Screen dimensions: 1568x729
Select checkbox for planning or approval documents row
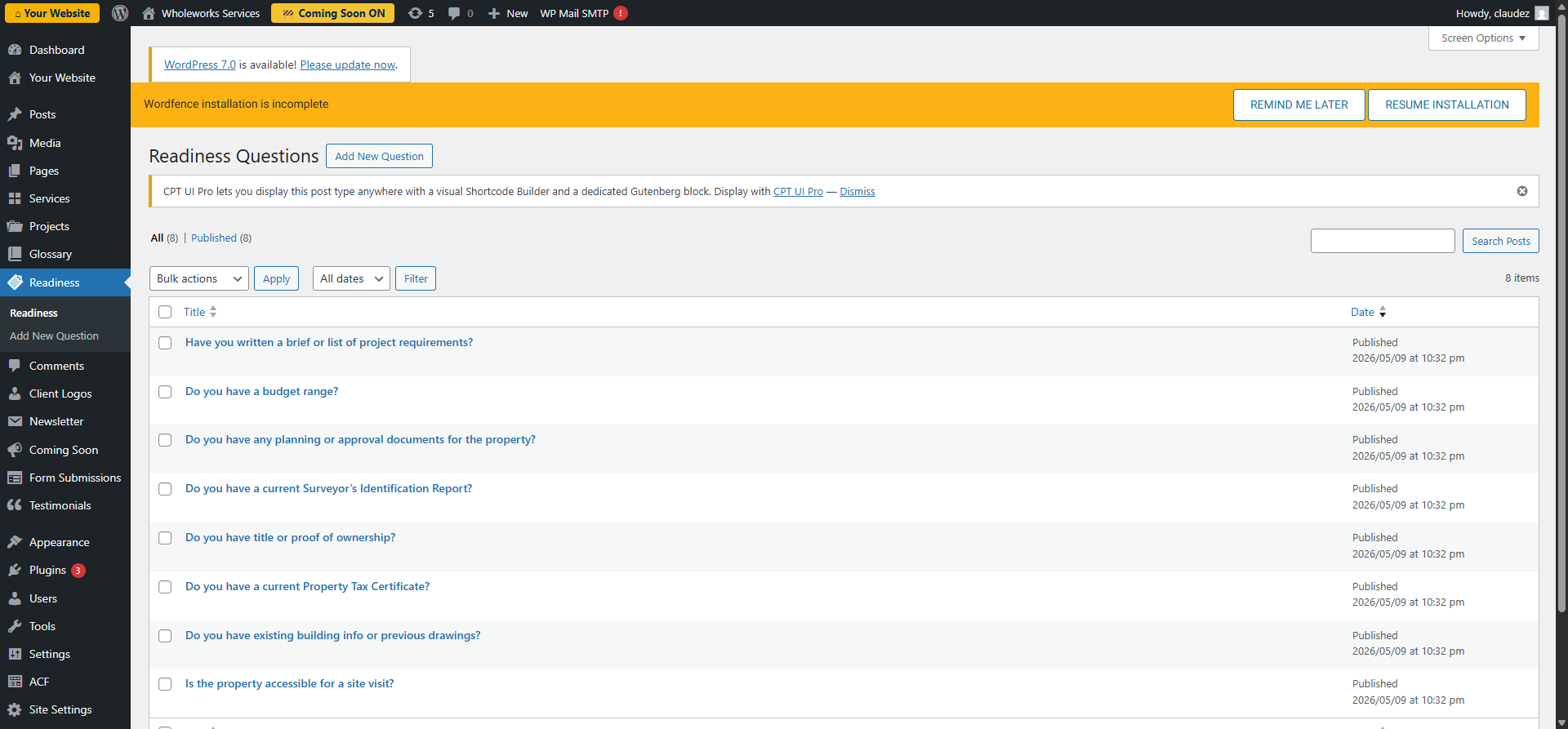coord(165,440)
